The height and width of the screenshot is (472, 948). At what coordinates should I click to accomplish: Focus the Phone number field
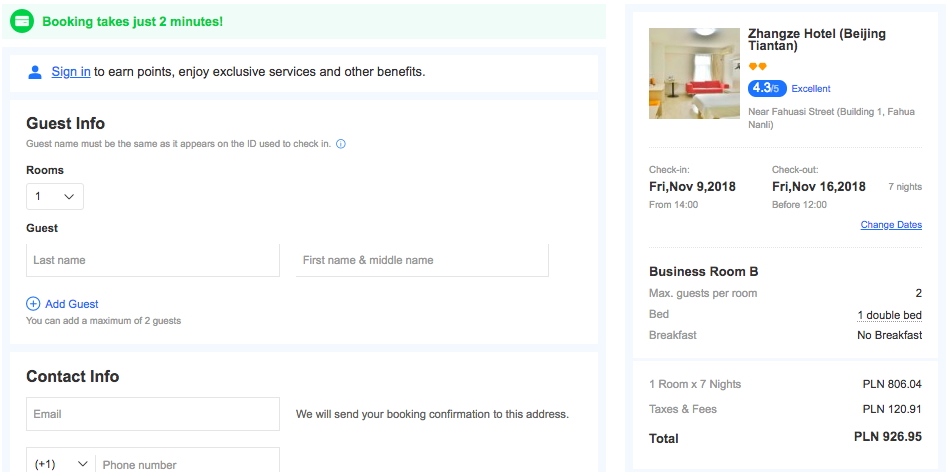pyautogui.click(x=187, y=464)
